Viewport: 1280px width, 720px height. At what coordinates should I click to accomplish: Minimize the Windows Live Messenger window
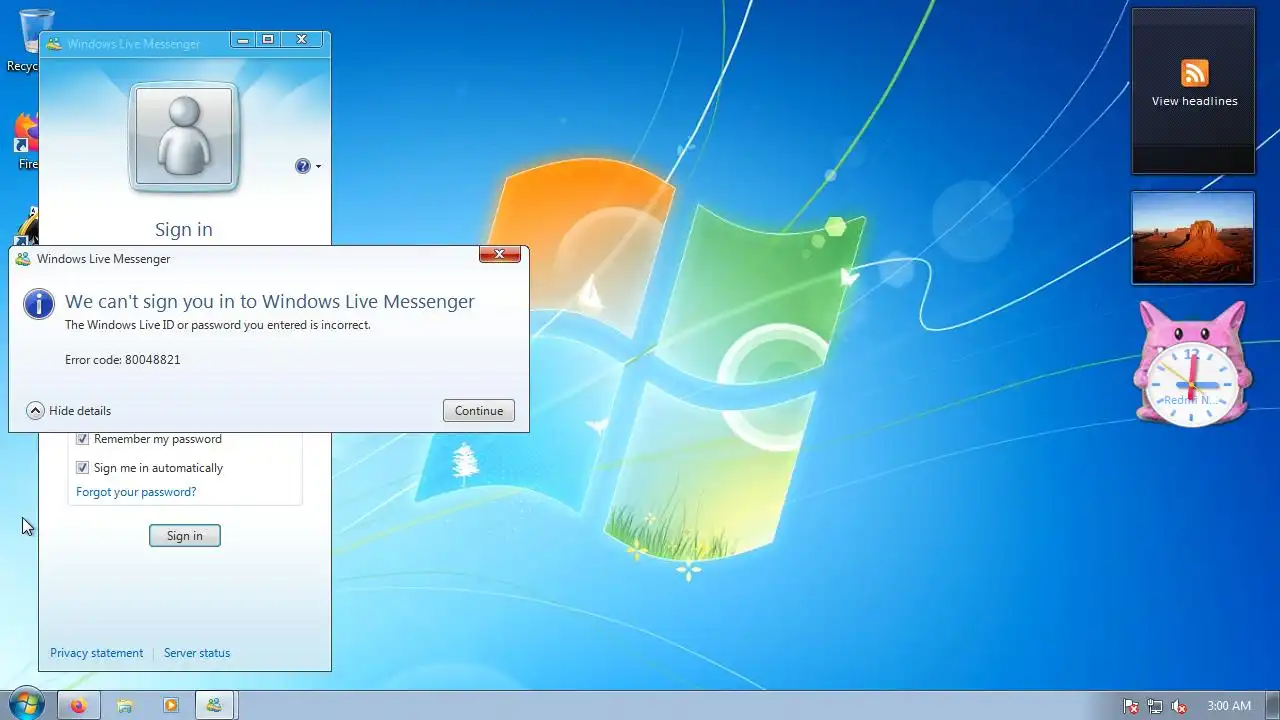click(242, 40)
